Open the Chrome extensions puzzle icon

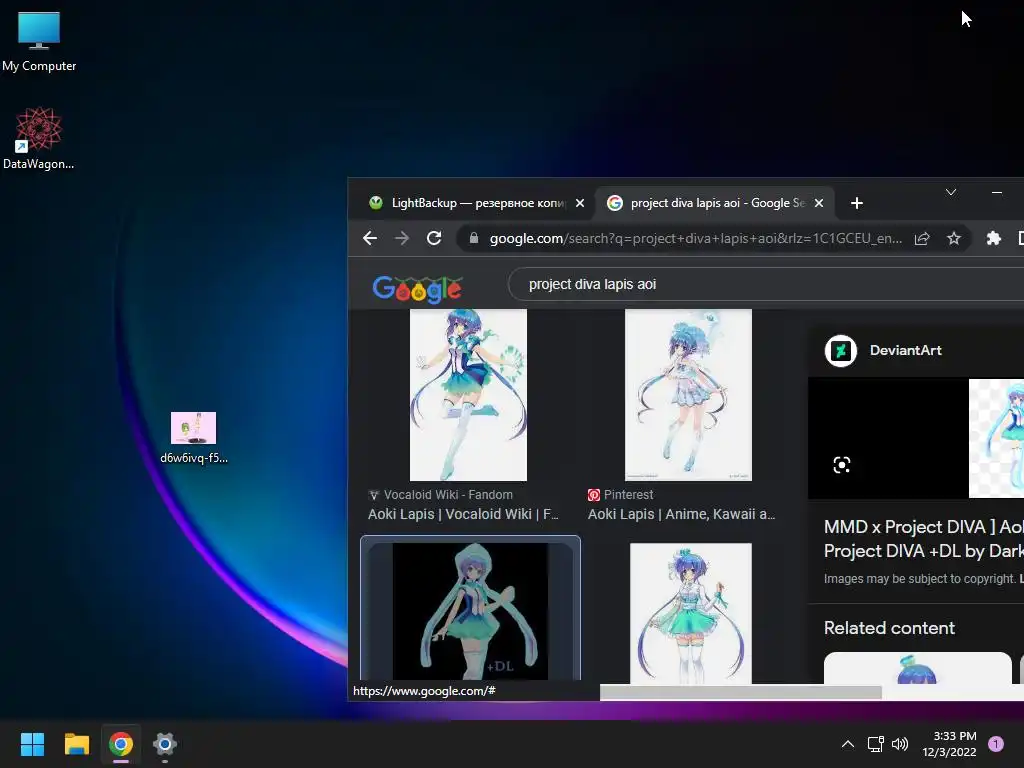(x=993, y=238)
